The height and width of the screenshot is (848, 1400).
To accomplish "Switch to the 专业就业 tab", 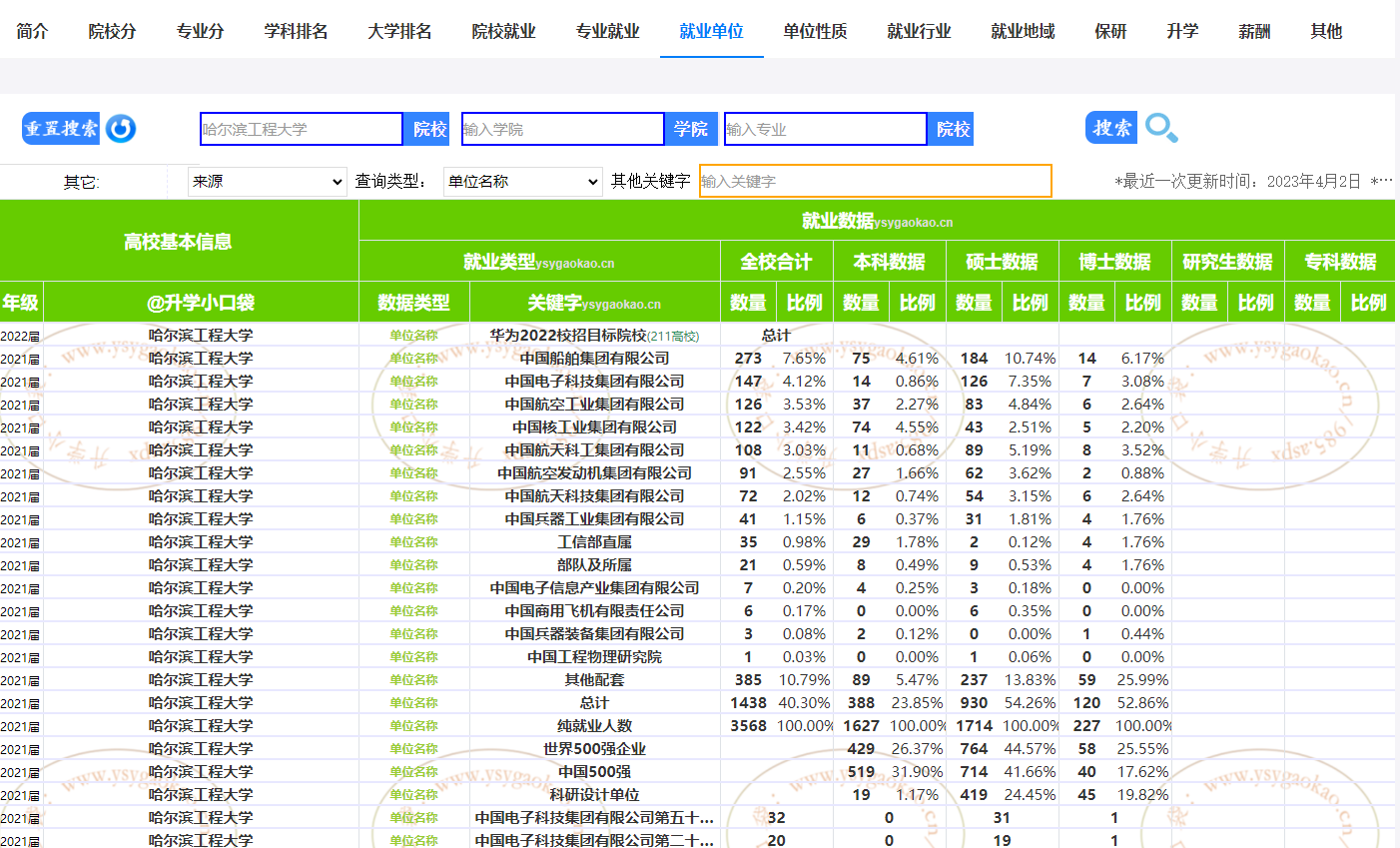I will pos(607,31).
